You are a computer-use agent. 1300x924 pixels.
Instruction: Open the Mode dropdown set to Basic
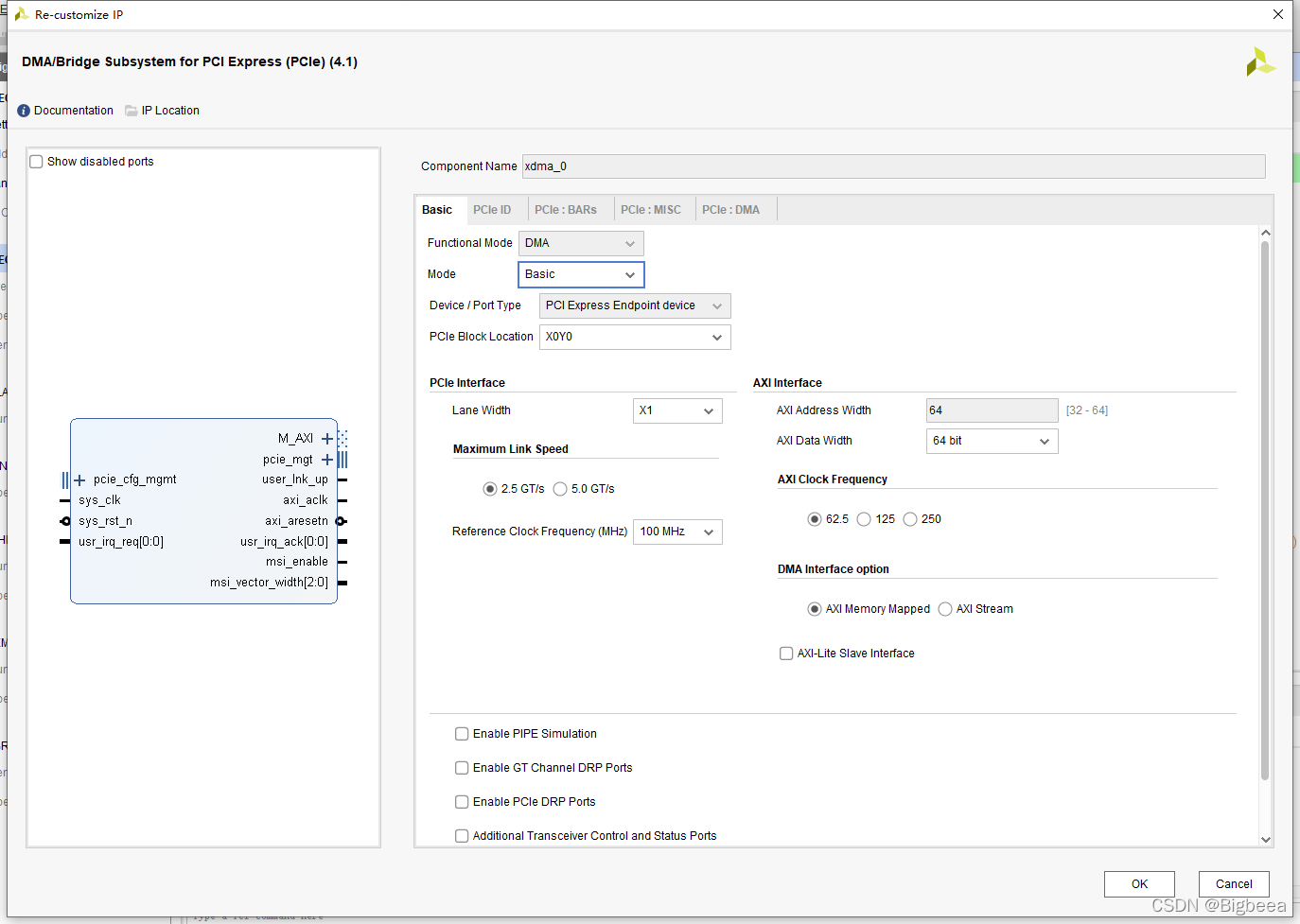(x=581, y=274)
